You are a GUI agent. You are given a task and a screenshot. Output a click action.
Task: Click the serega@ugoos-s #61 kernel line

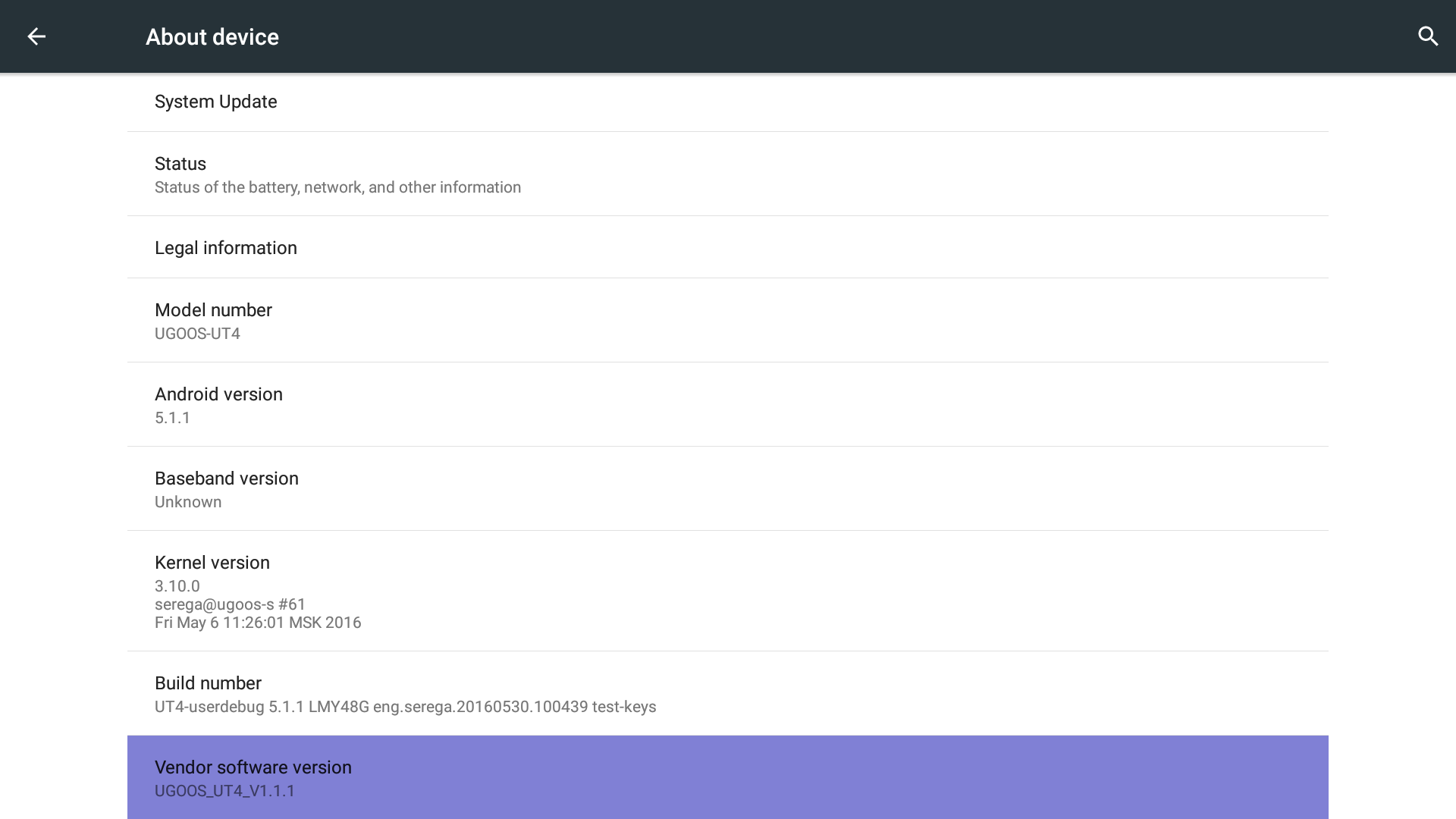230,604
